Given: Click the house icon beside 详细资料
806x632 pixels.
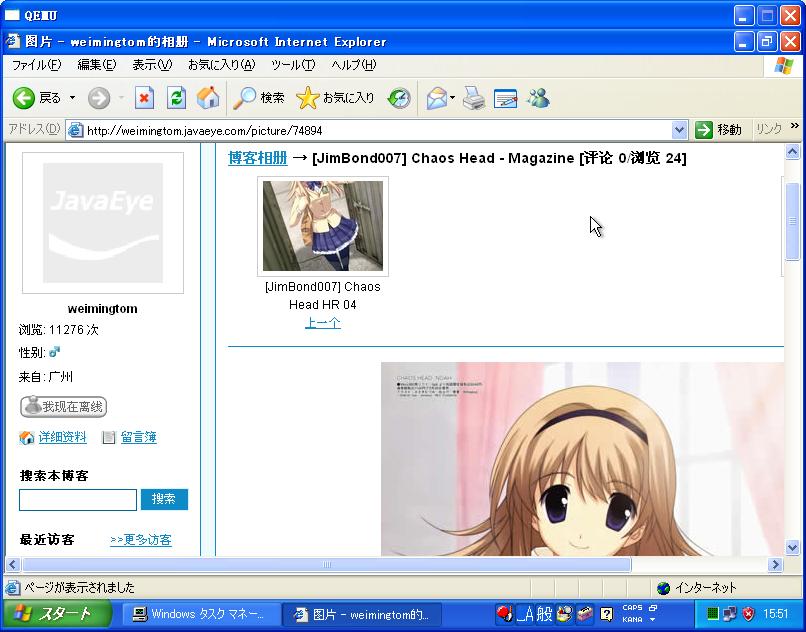Looking at the screenshot, I should tap(26, 438).
